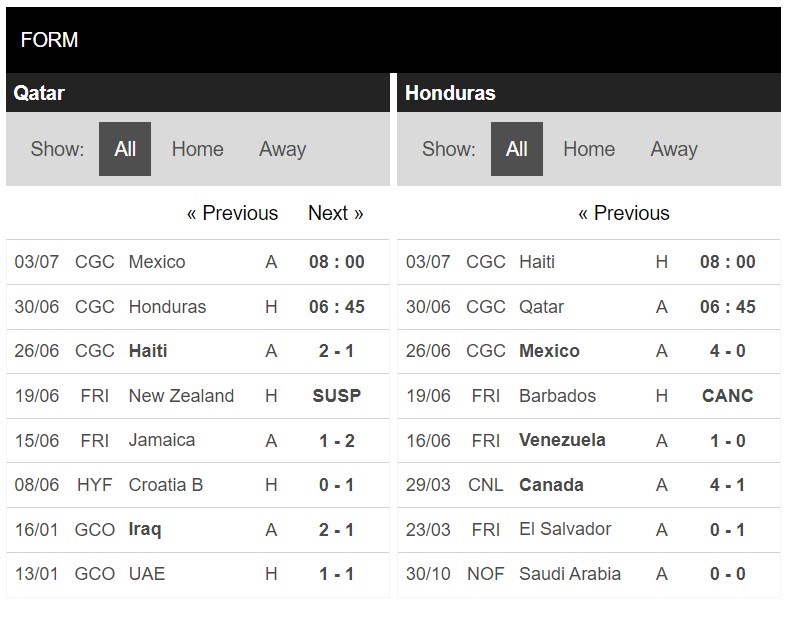
Task: Select the All filter under Qatar
Action: 125,149
